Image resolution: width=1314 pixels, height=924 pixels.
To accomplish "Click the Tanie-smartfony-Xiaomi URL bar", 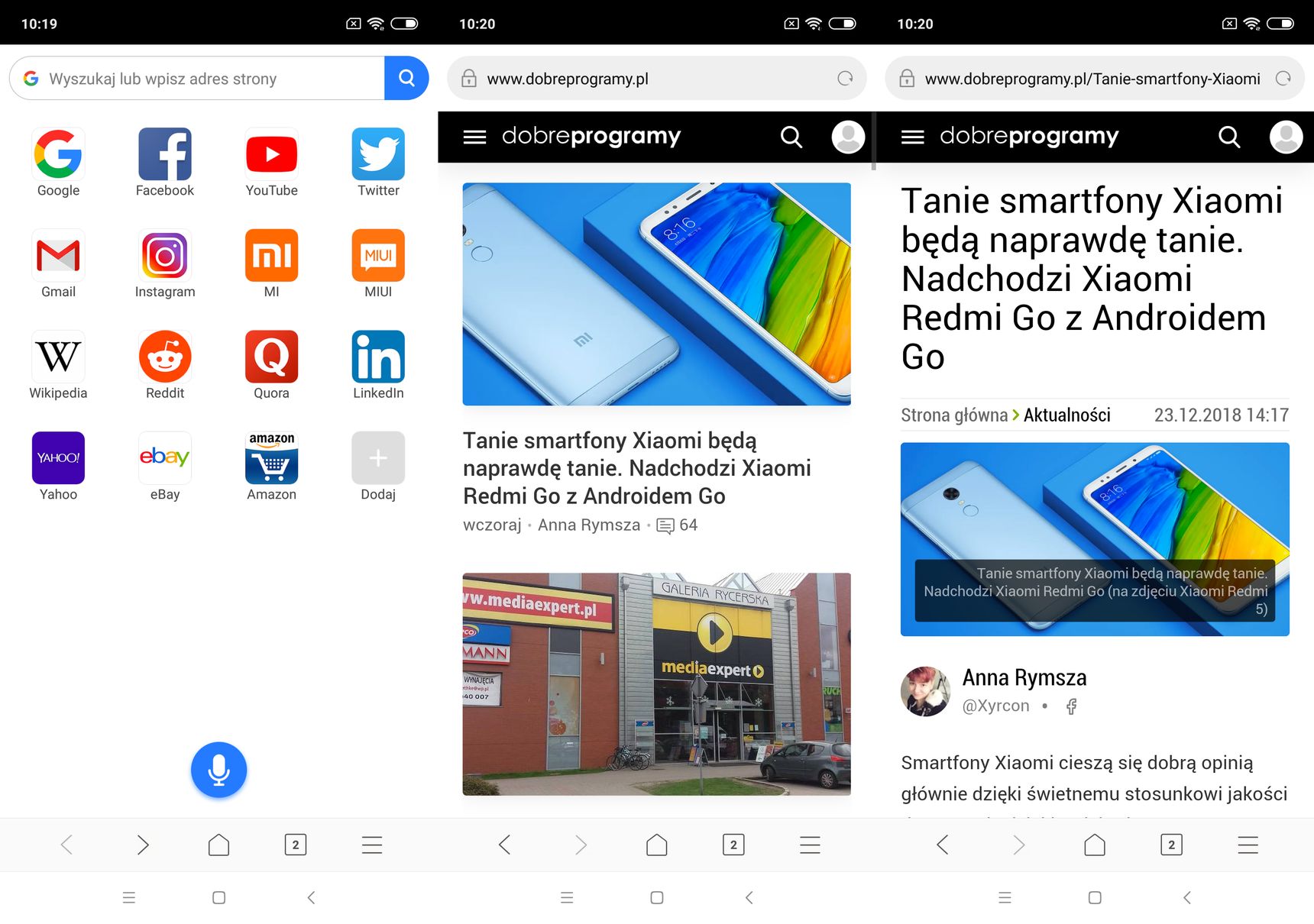I will coord(1095,78).
